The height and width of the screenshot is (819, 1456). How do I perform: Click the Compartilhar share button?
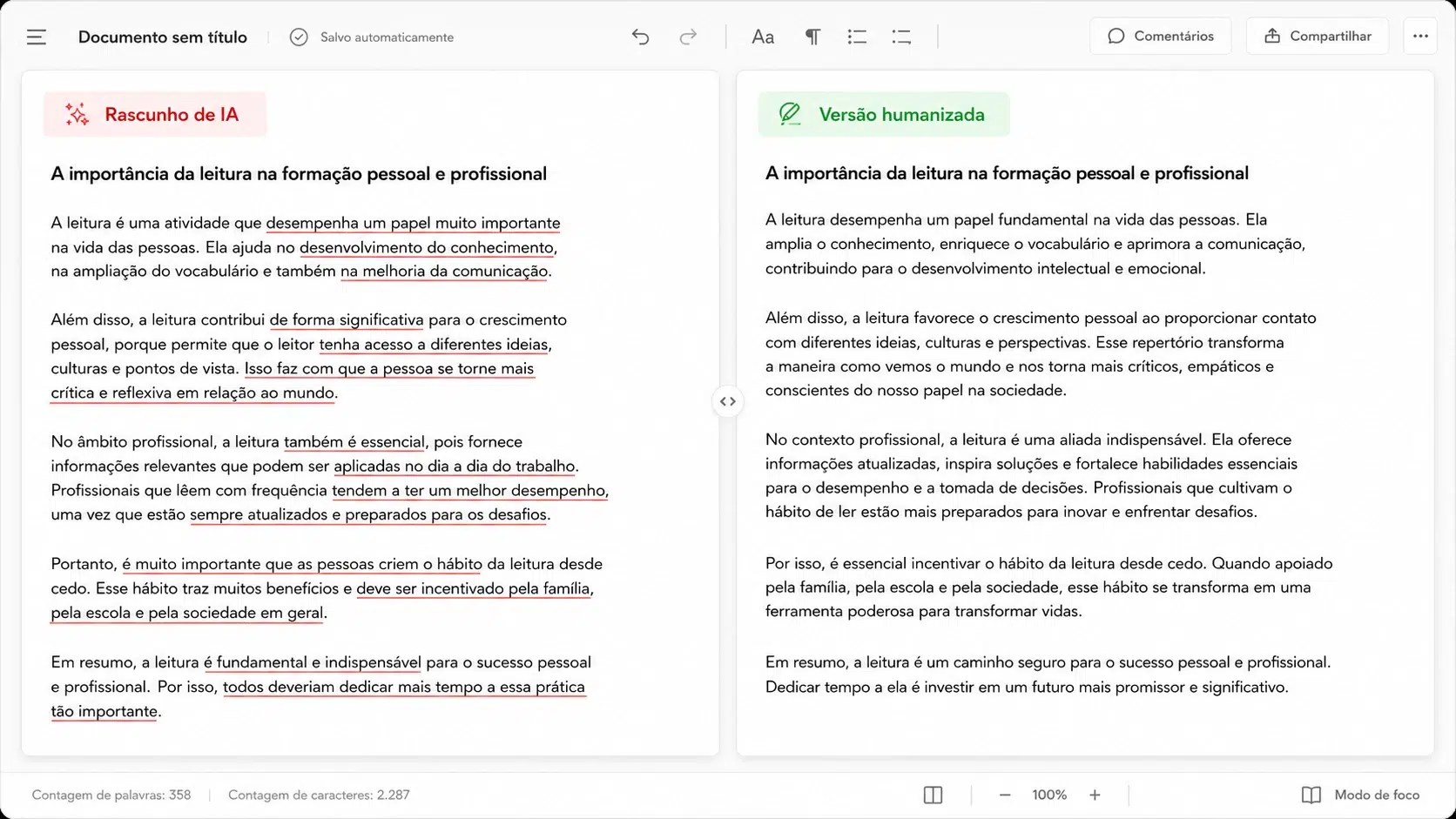coord(1317,36)
